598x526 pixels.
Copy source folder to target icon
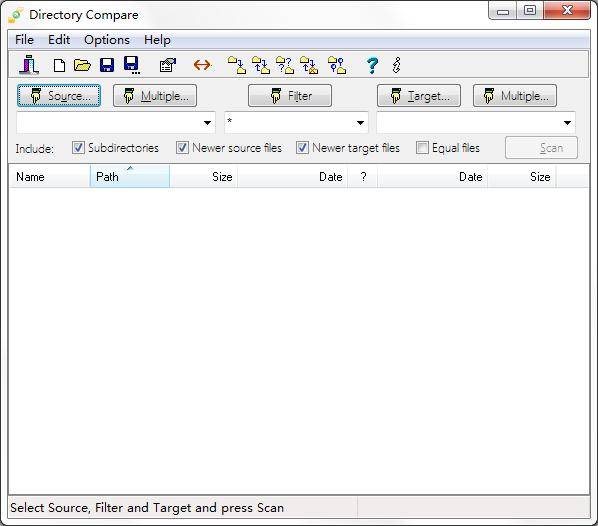[x=237, y=65]
